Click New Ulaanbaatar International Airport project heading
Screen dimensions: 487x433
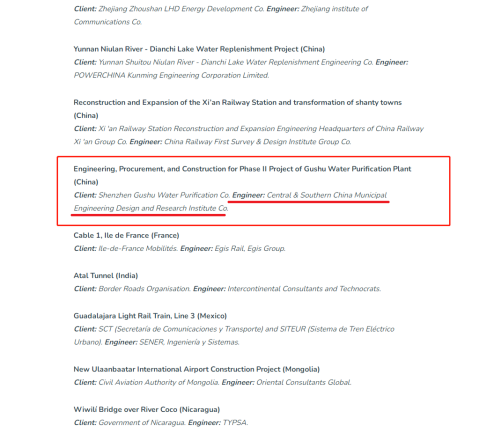click(x=196, y=369)
